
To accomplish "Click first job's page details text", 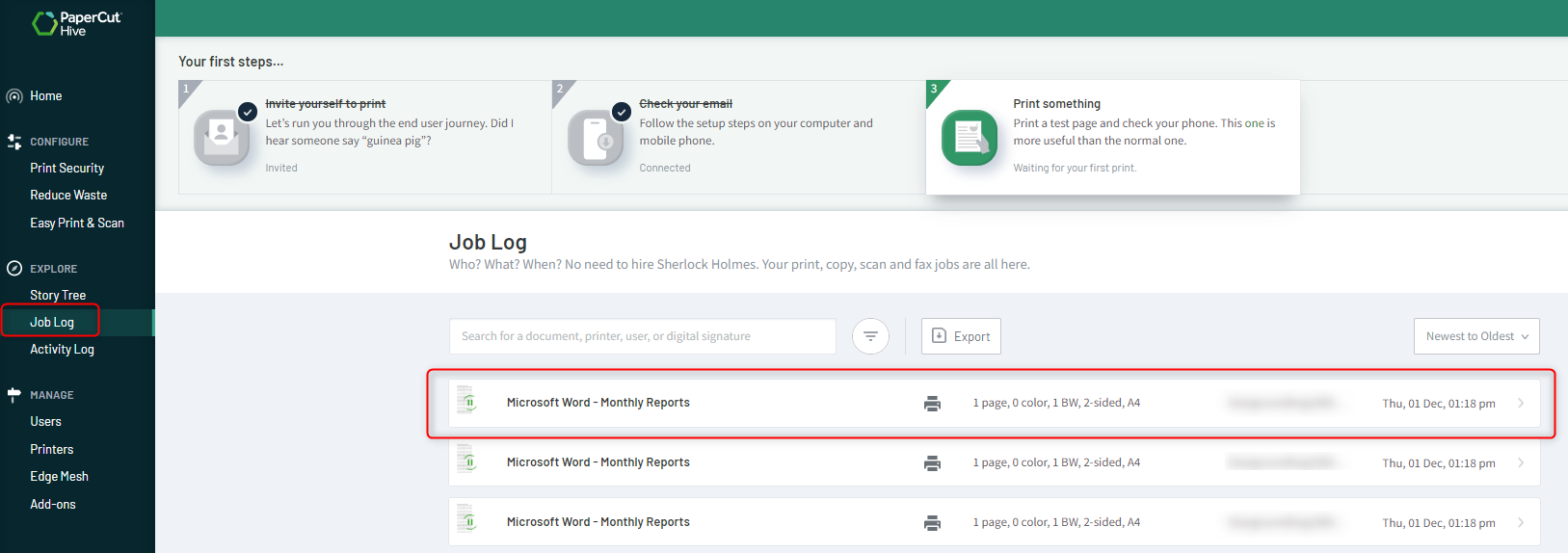I will [1056, 403].
